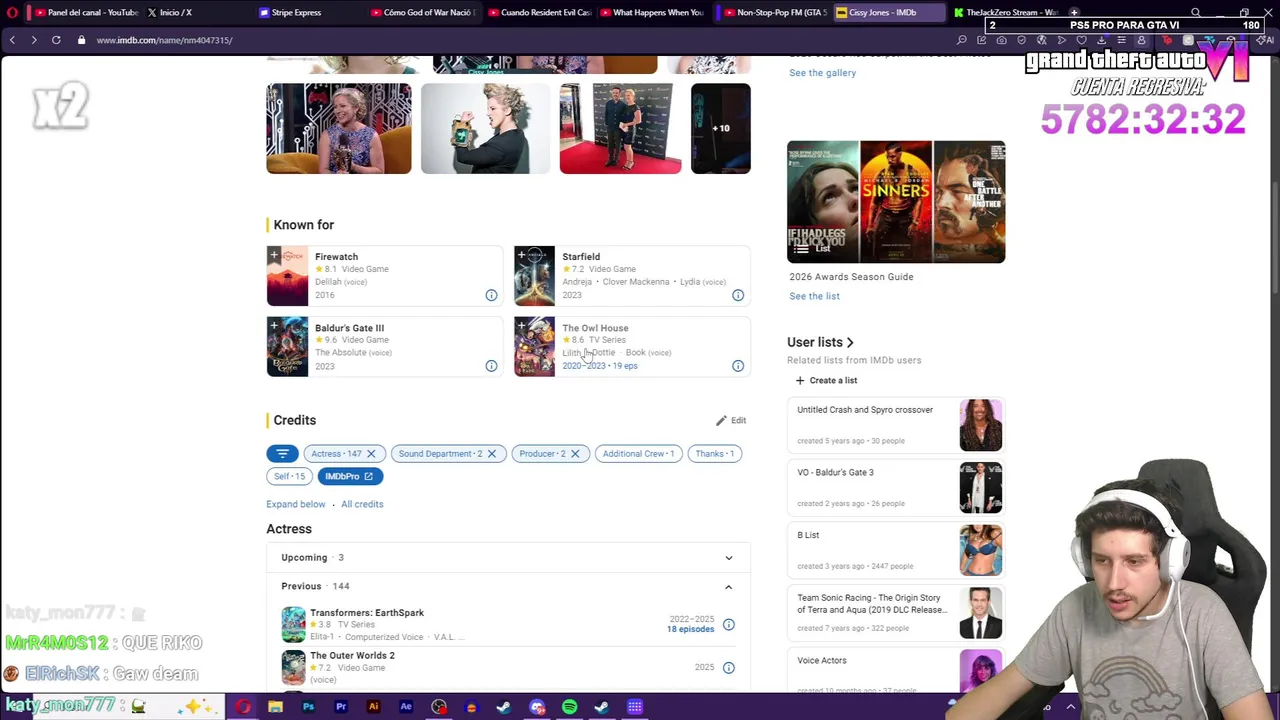Open Illustrator from the taskbar
This screenshot has width=1280, height=720.
click(x=373, y=707)
